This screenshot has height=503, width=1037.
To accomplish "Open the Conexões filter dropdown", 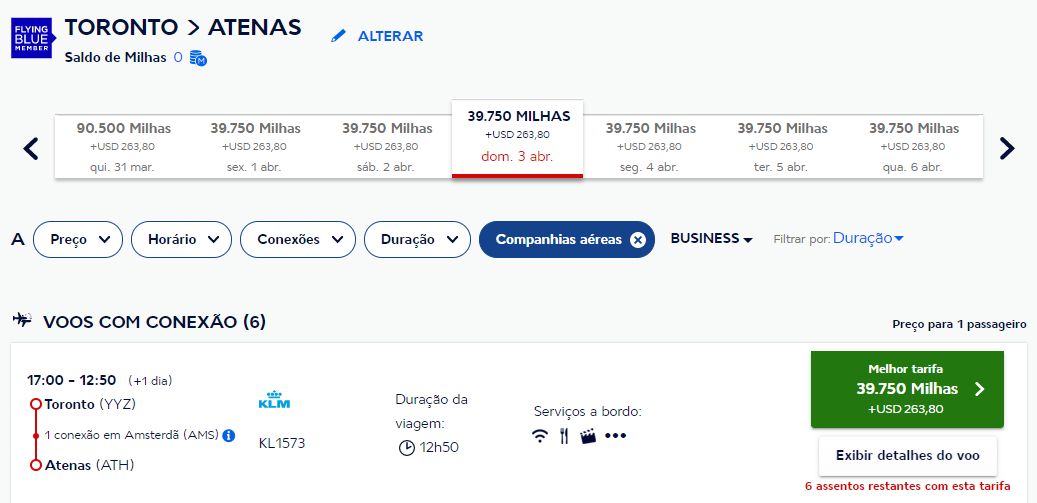I will point(298,239).
